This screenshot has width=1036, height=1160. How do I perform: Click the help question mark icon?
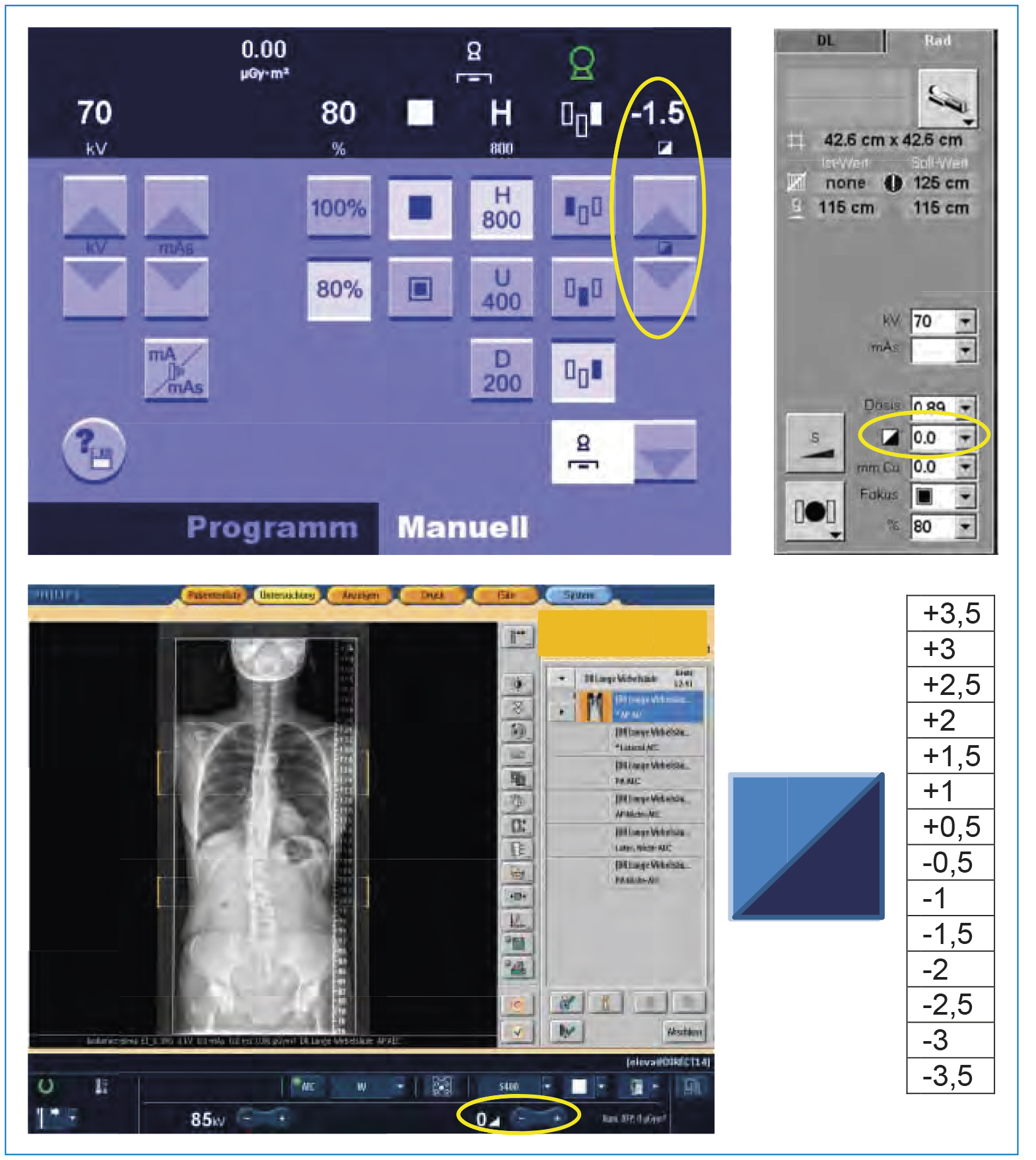coord(94,451)
